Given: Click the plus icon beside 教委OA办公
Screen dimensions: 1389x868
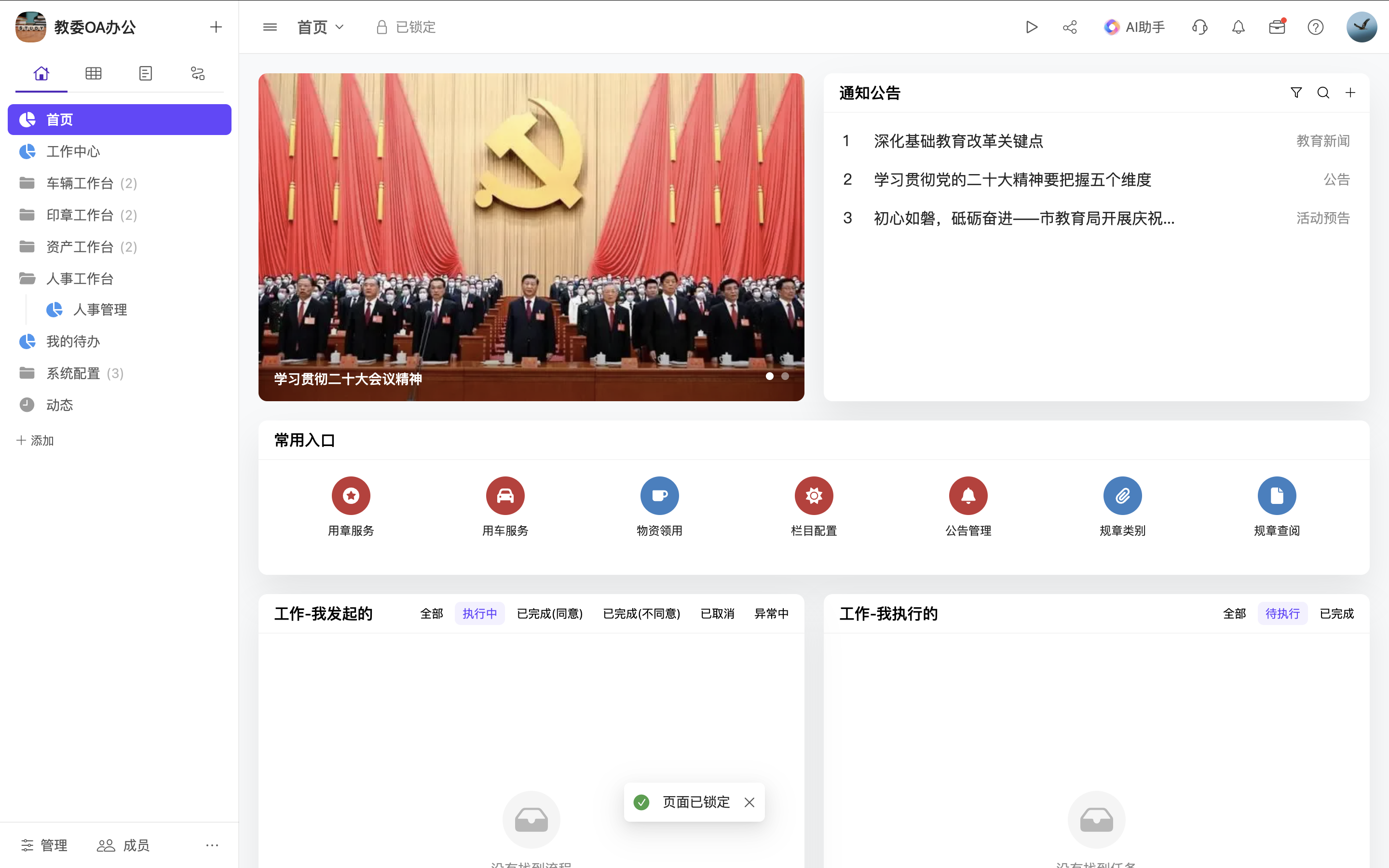Looking at the screenshot, I should tap(216, 27).
